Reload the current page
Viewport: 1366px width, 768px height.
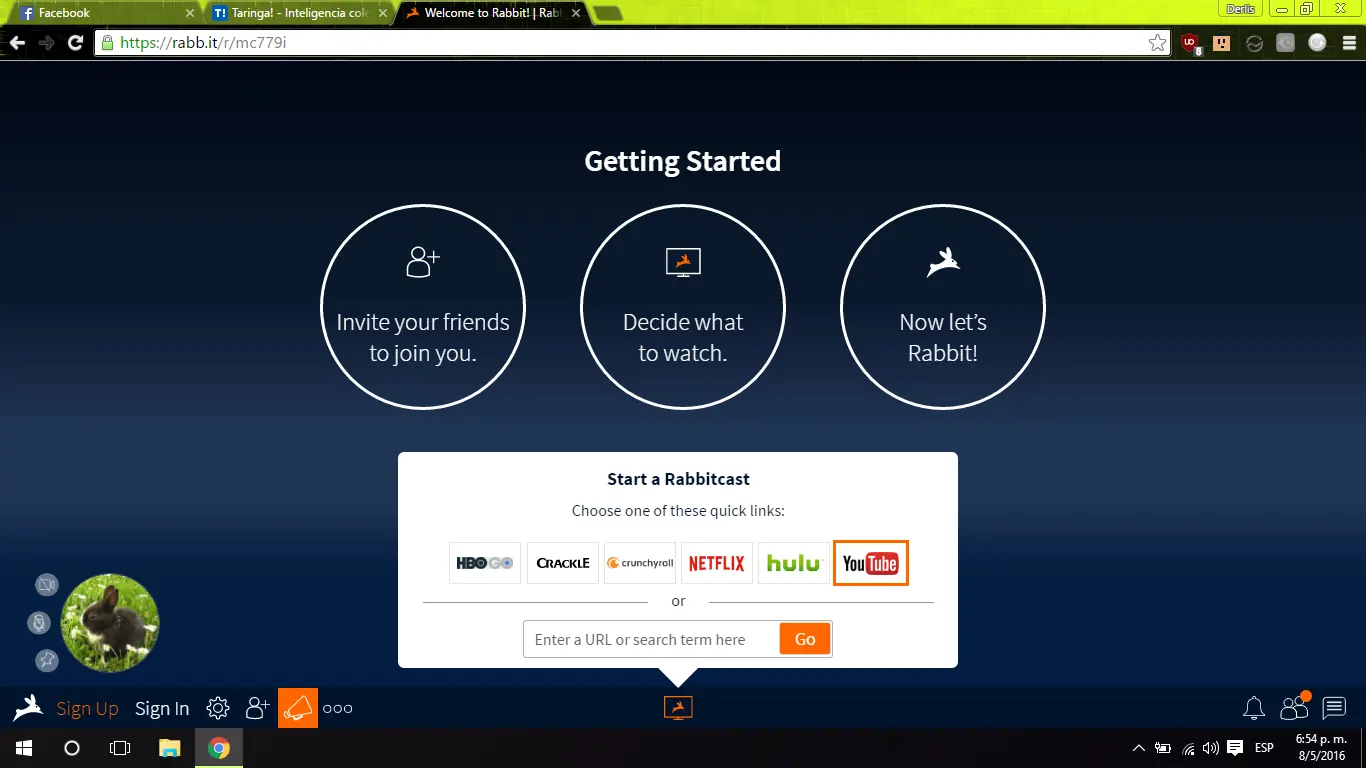tap(75, 43)
